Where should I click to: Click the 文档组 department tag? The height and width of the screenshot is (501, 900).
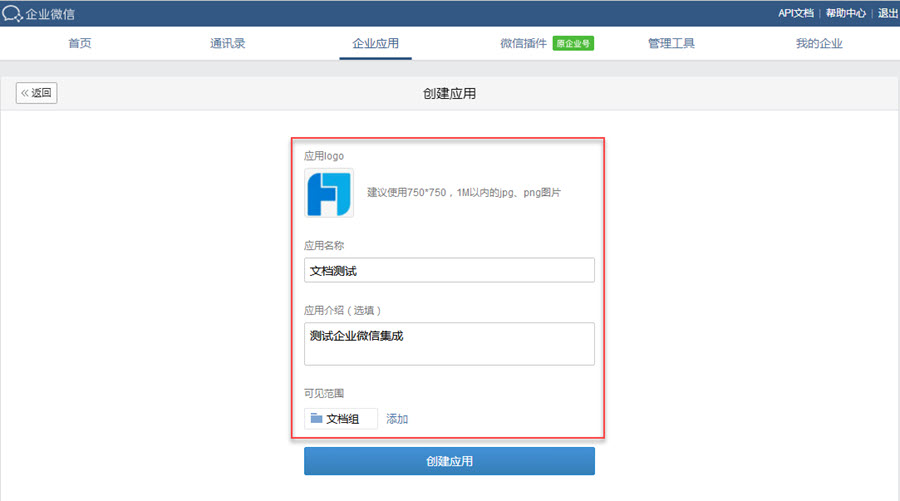[x=341, y=419]
